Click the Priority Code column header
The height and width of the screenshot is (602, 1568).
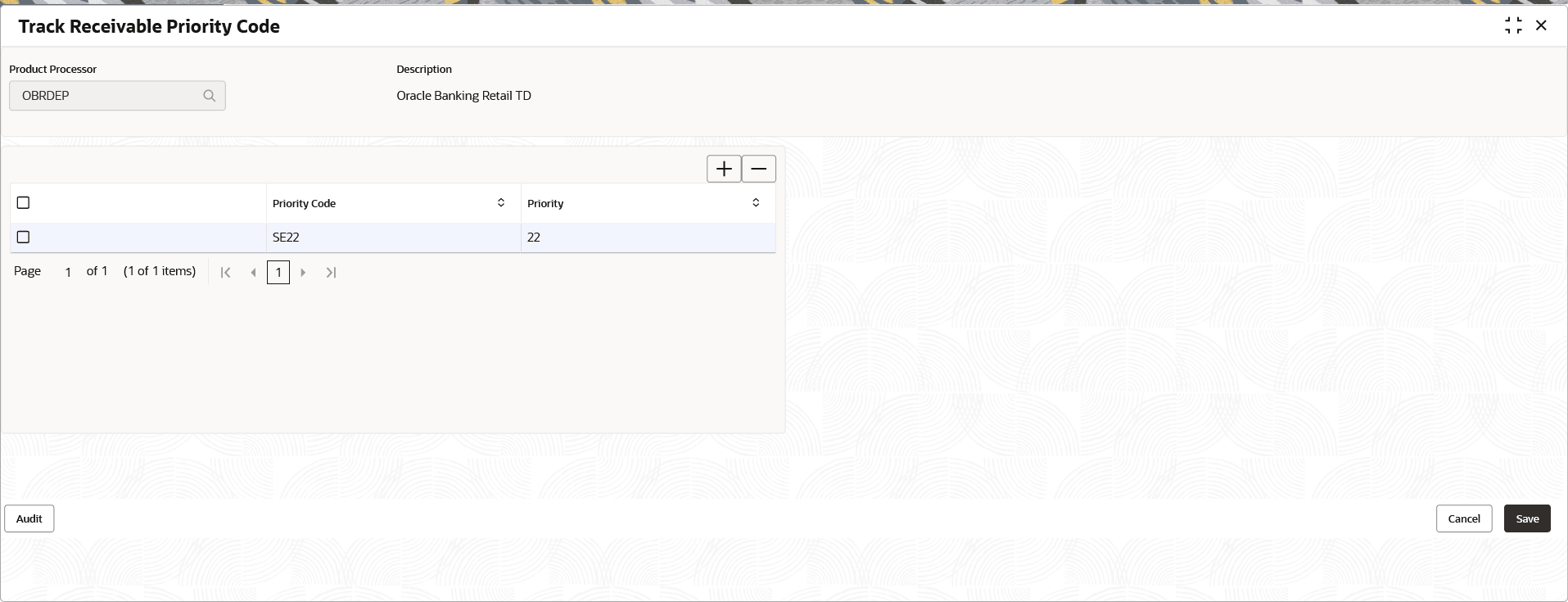[x=394, y=203]
